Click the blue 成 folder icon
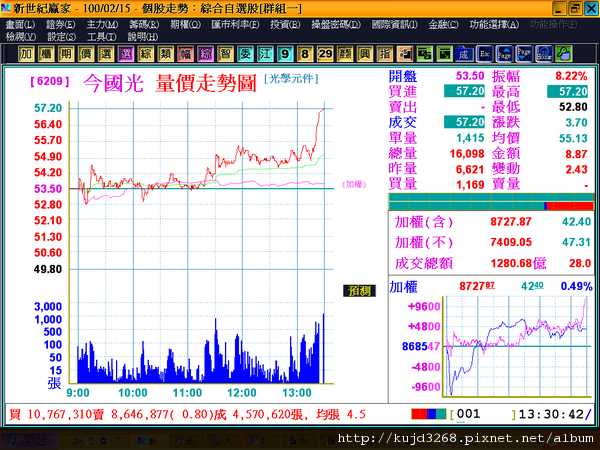600x450 pixels. pyautogui.click(x=464, y=54)
